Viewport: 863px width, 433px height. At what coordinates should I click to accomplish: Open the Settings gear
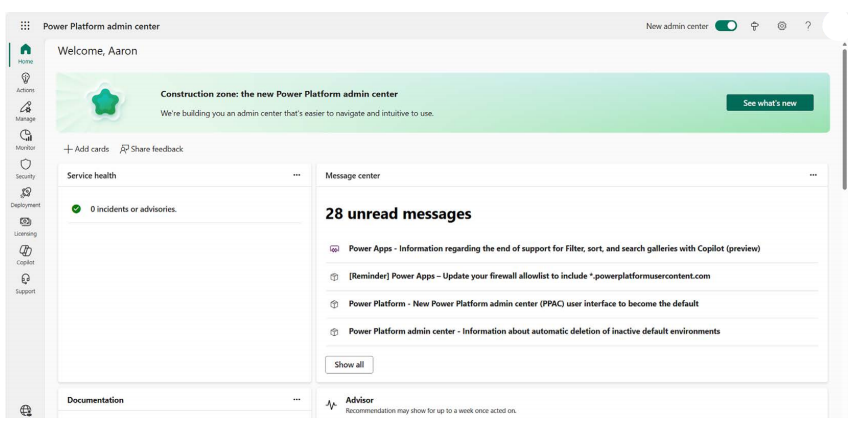(x=782, y=26)
